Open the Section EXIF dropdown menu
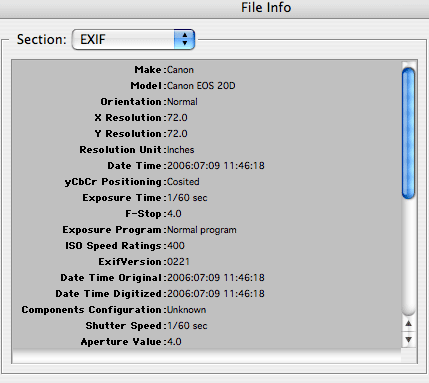This screenshot has height=383, width=429. click(x=133, y=40)
